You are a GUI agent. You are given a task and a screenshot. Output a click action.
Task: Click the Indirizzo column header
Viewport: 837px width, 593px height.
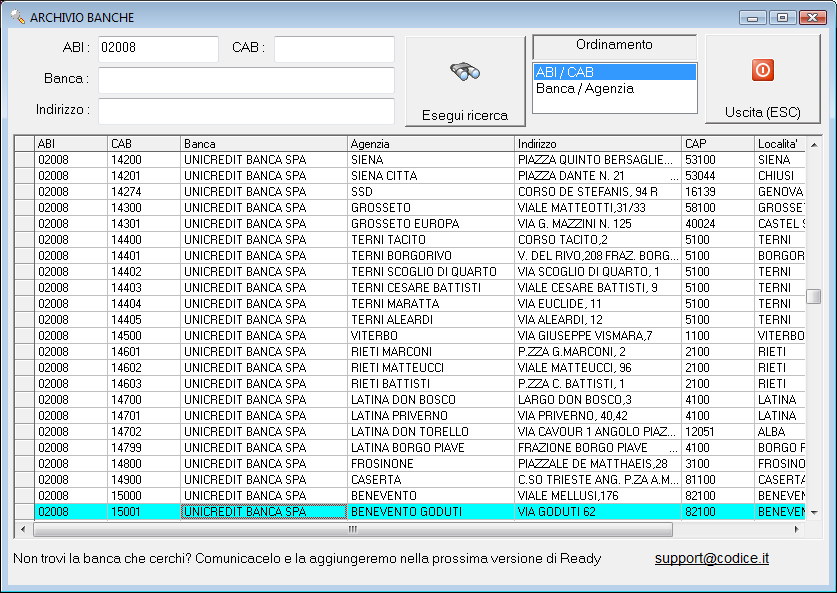(x=598, y=144)
